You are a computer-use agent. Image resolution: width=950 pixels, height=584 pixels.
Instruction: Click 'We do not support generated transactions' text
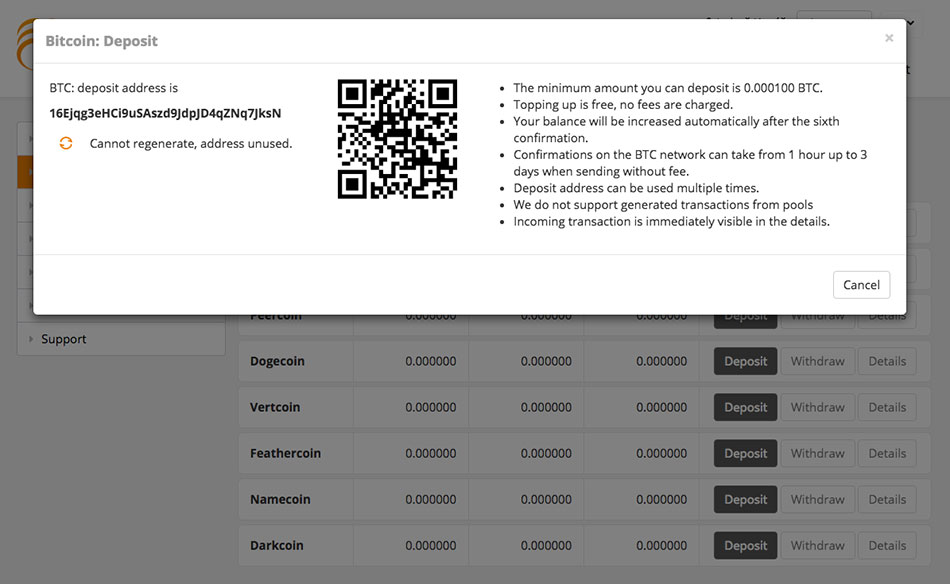663,205
